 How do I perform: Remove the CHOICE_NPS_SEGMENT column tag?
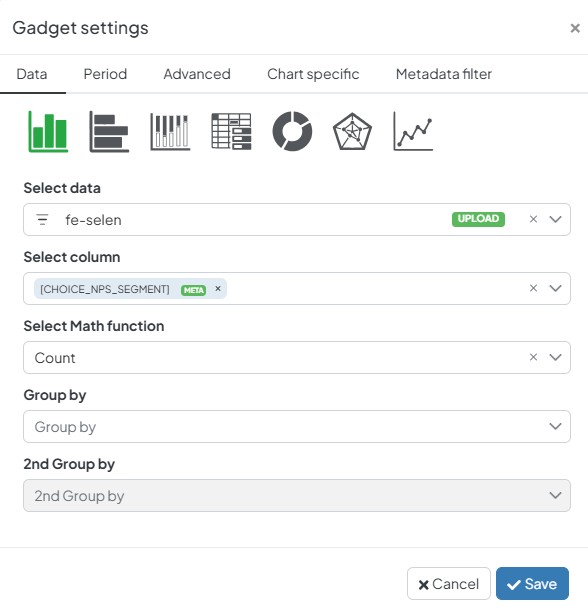pyautogui.click(x=218, y=289)
